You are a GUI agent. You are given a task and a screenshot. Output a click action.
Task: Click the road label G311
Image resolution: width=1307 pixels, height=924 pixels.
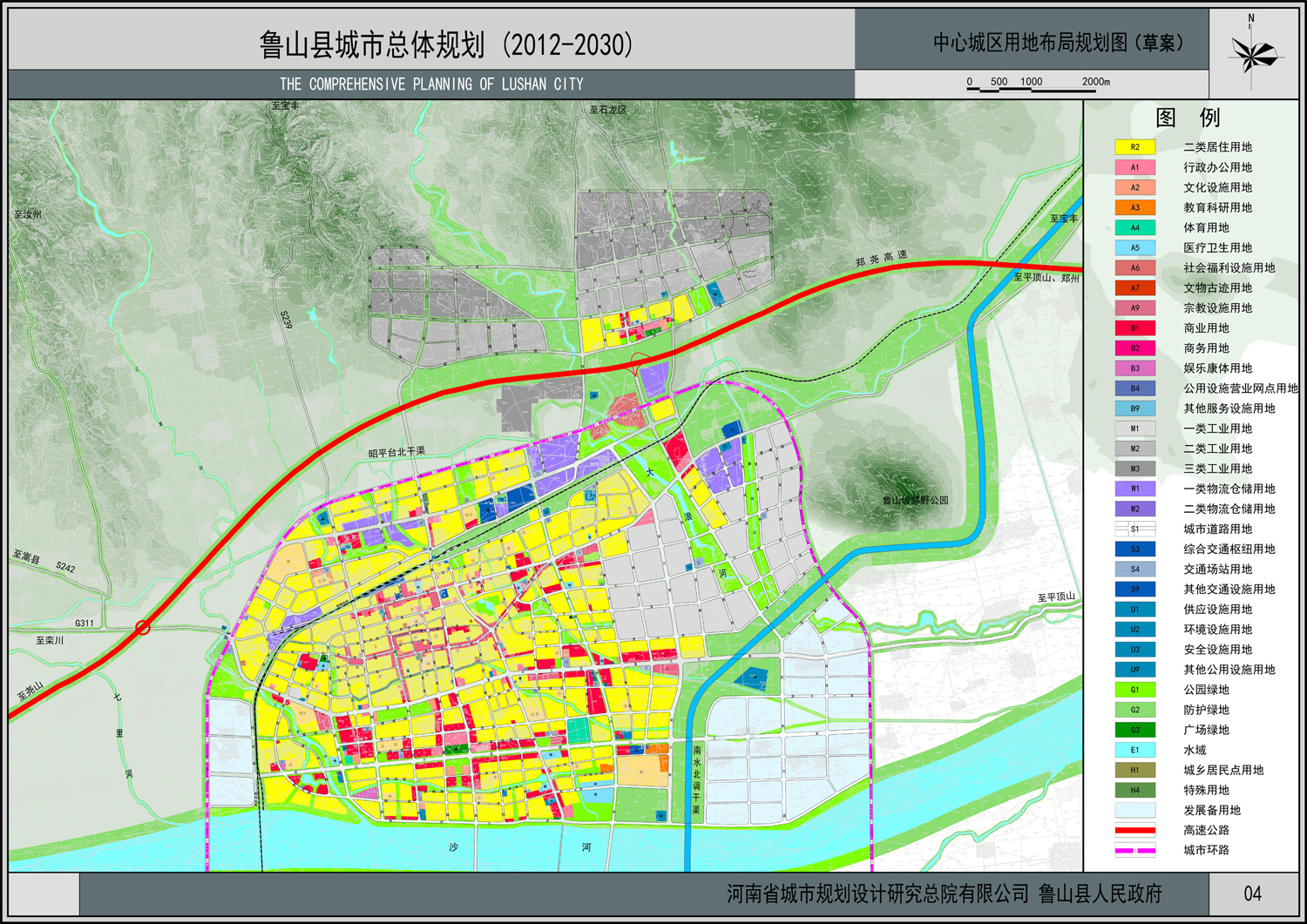pyautogui.click(x=85, y=624)
